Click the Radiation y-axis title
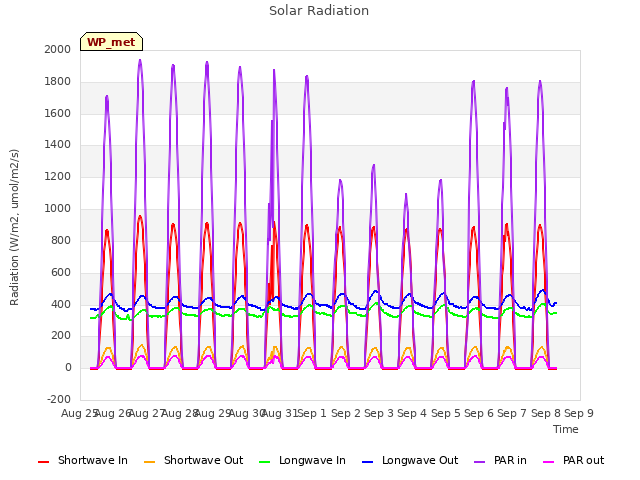640x480 pixels. pyautogui.click(x=14, y=227)
